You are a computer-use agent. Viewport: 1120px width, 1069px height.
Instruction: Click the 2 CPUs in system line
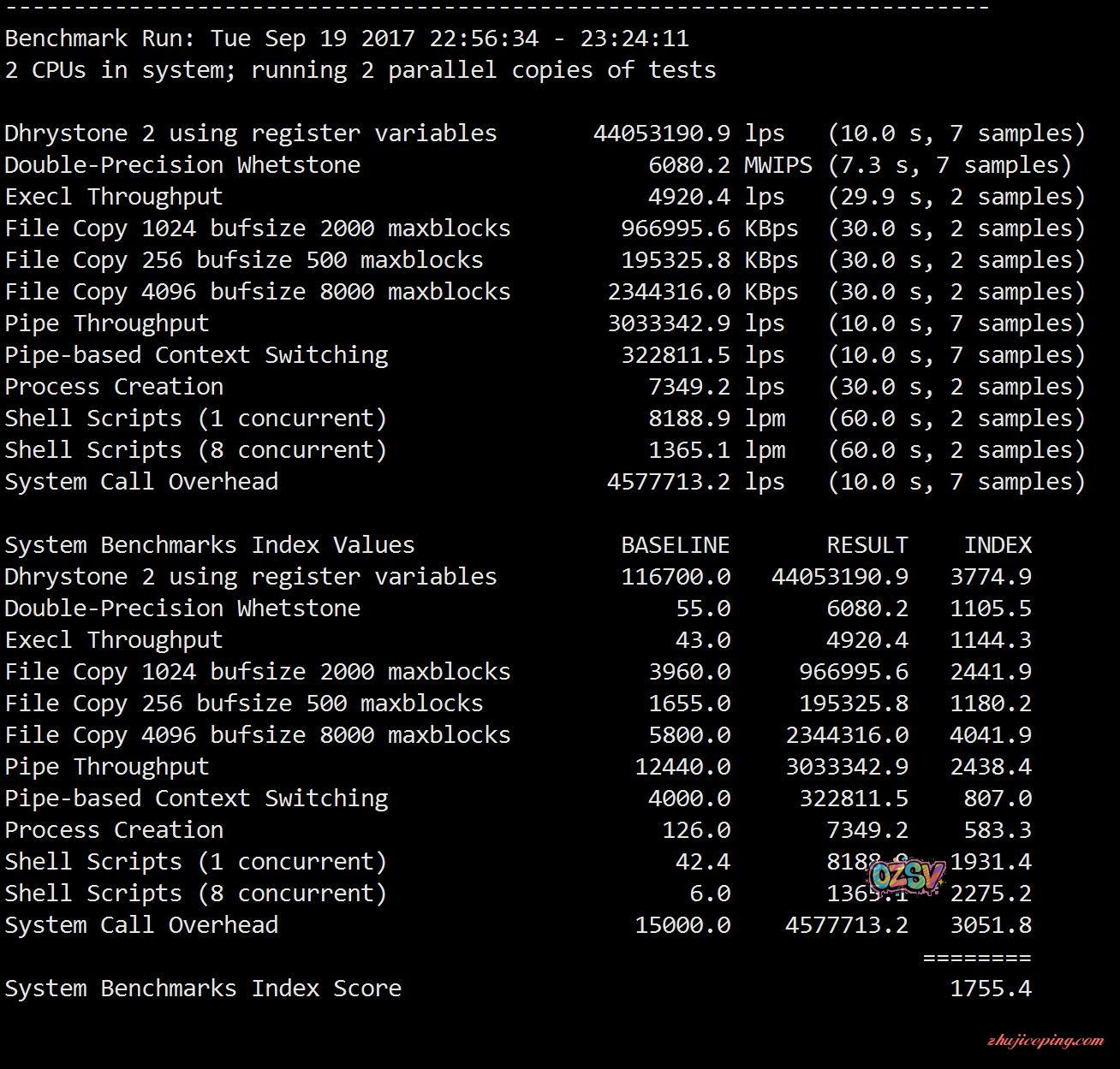360,70
